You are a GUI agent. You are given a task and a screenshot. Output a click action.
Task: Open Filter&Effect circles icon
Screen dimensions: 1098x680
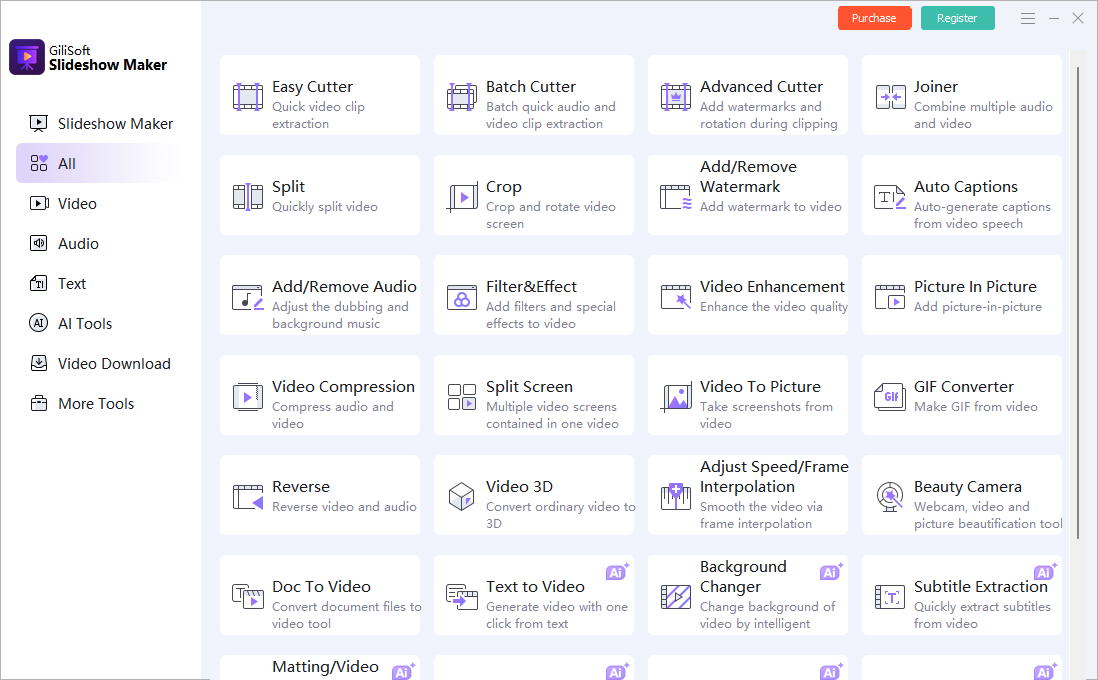(x=461, y=297)
